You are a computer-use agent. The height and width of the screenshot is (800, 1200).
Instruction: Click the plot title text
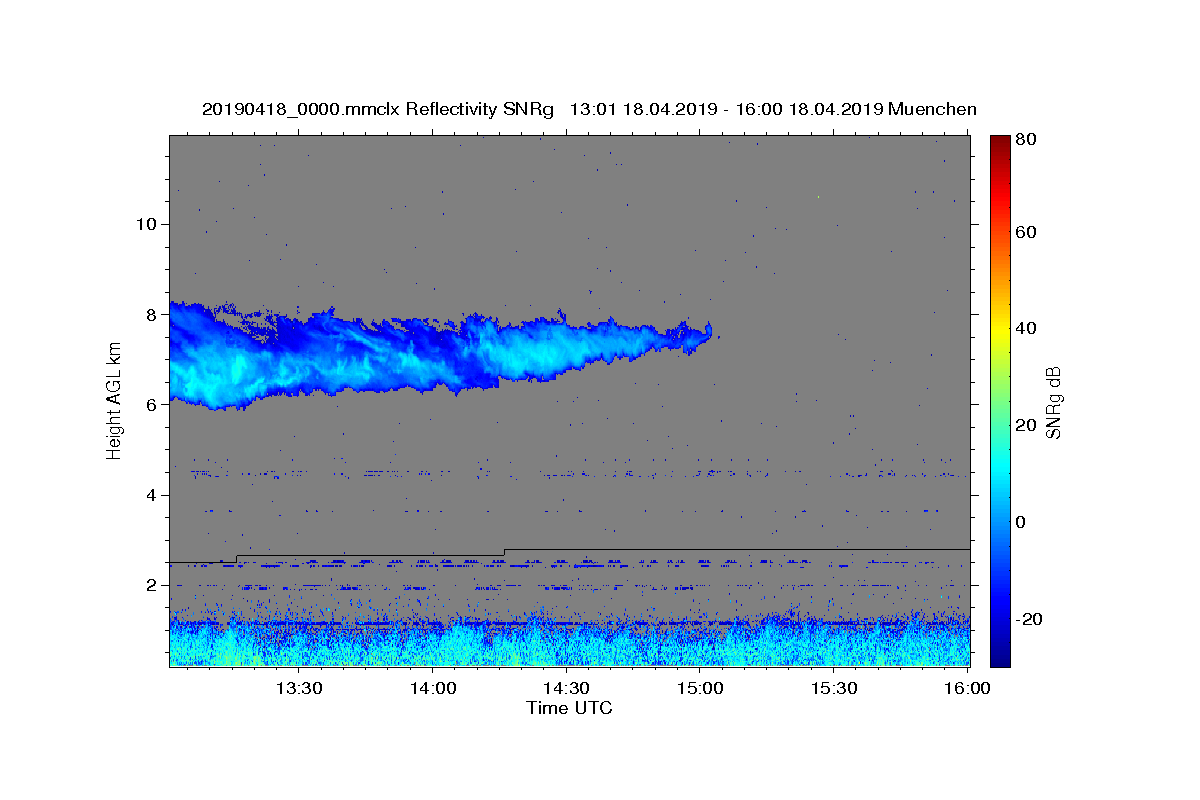click(x=589, y=109)
